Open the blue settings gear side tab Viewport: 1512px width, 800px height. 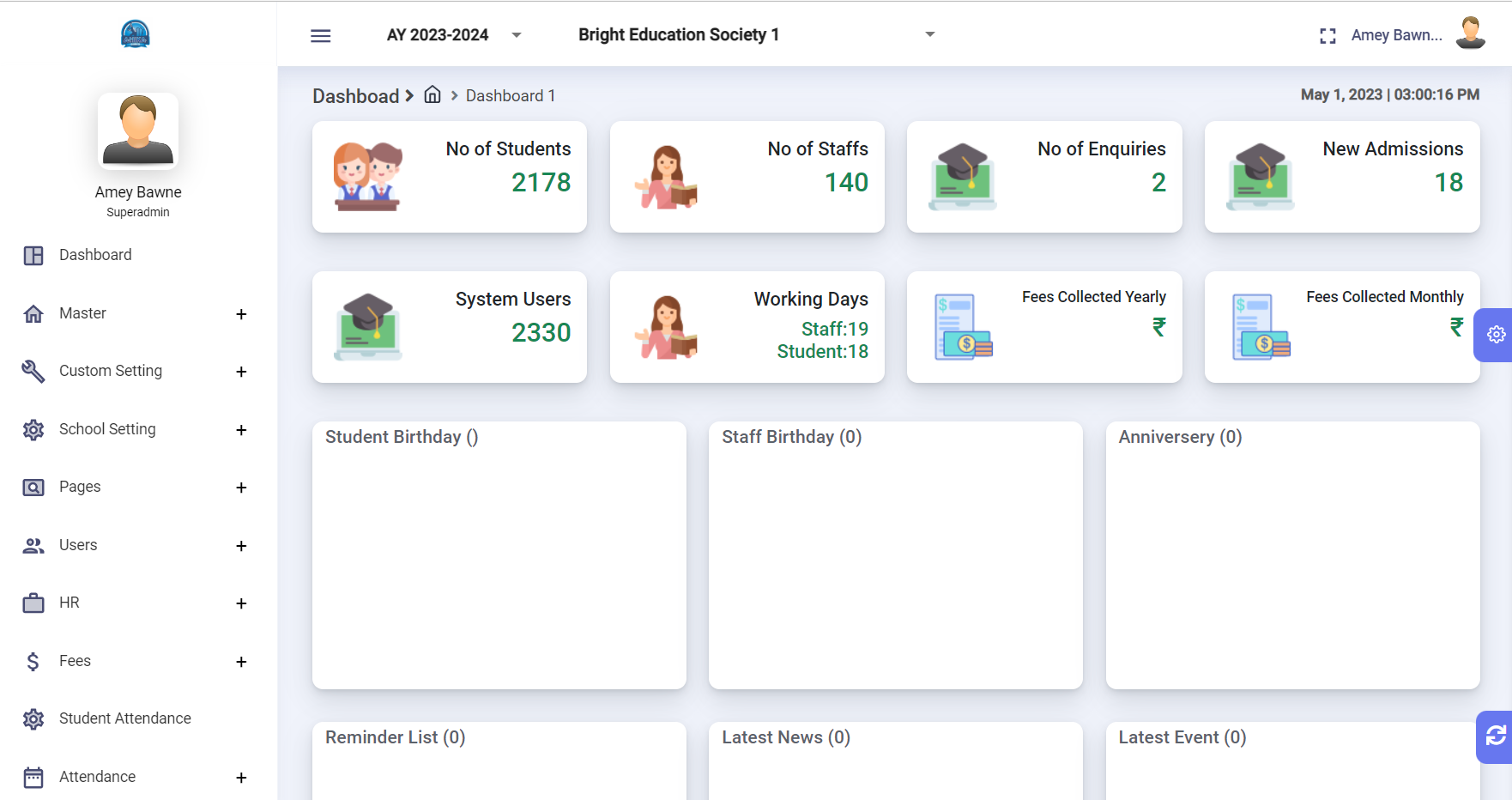[x=1496, y=335]
